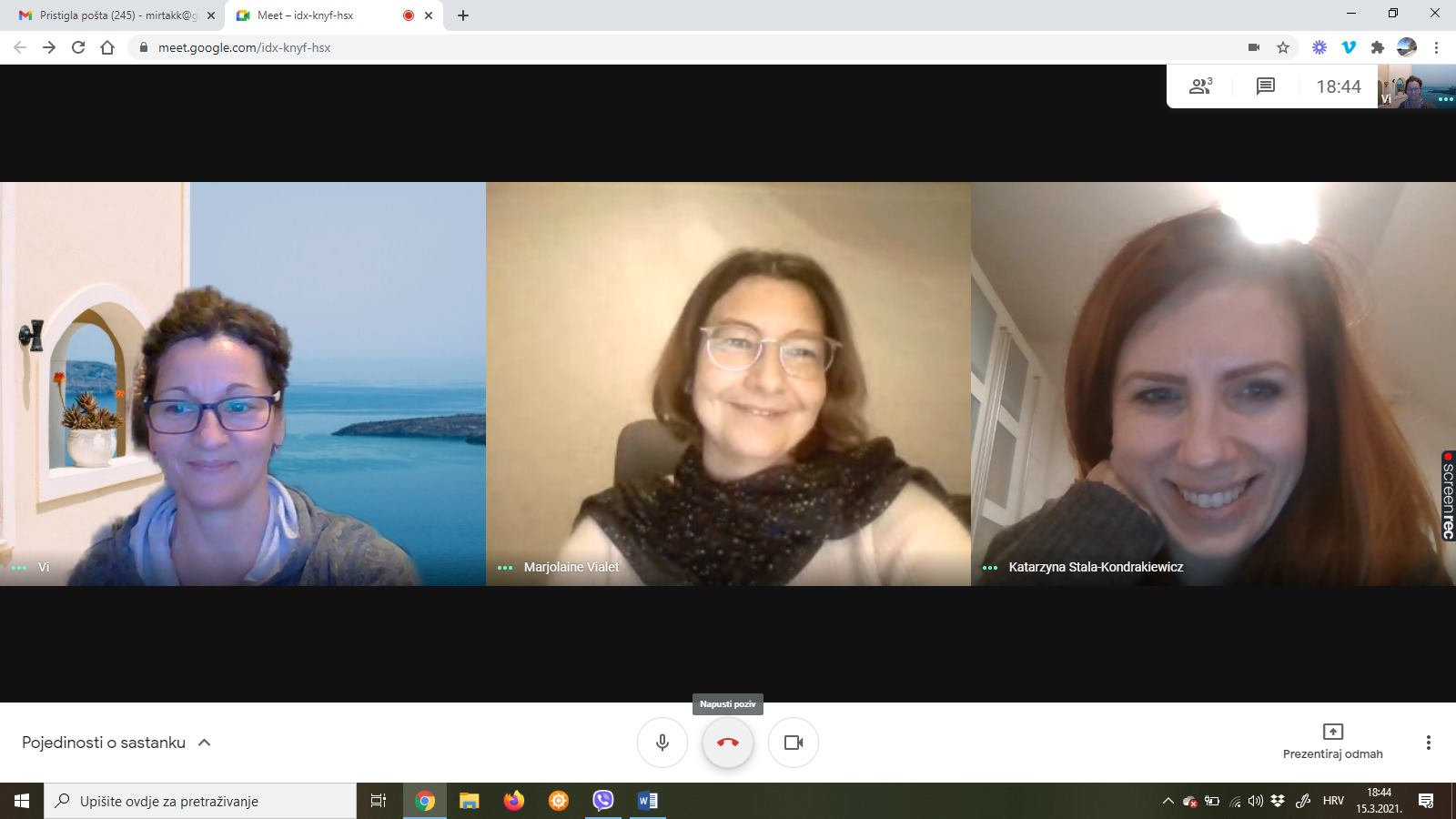Leave the call with the red hang-up button
The image size is (1456, 819).
[x=728, y=743]
